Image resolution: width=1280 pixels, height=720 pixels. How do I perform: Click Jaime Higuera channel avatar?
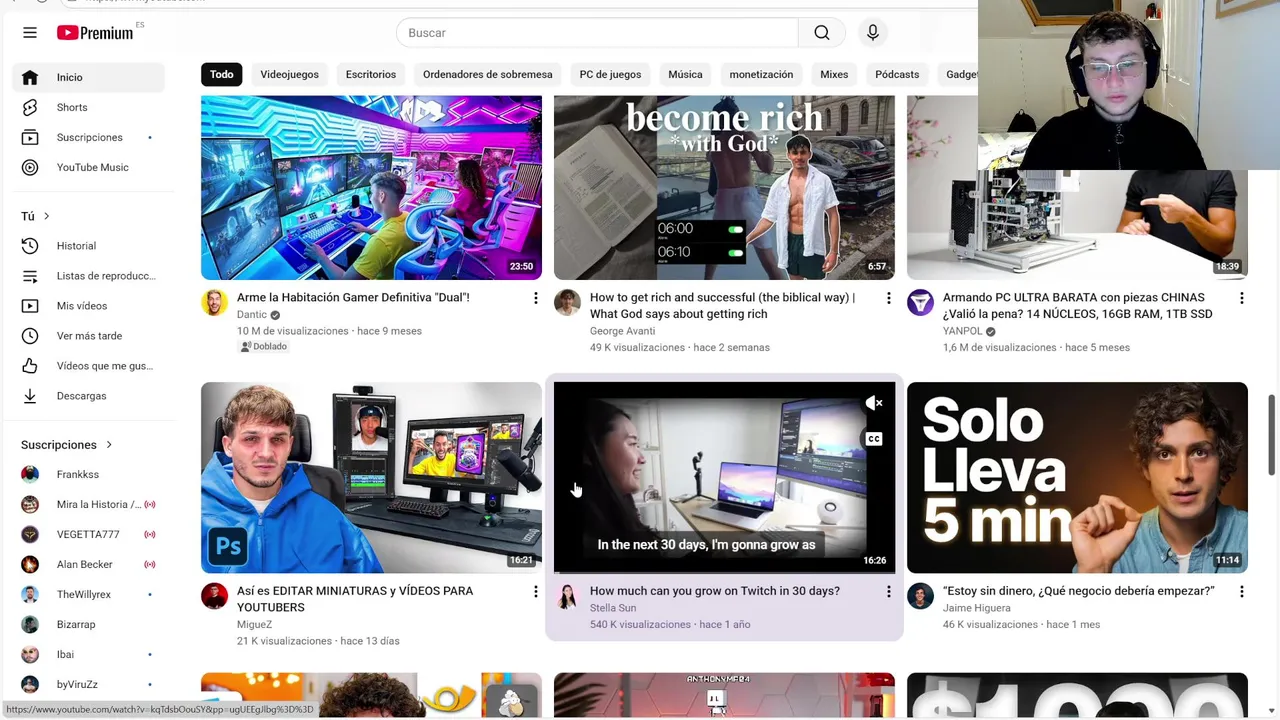pyautogui.click(x=920, y=596)
